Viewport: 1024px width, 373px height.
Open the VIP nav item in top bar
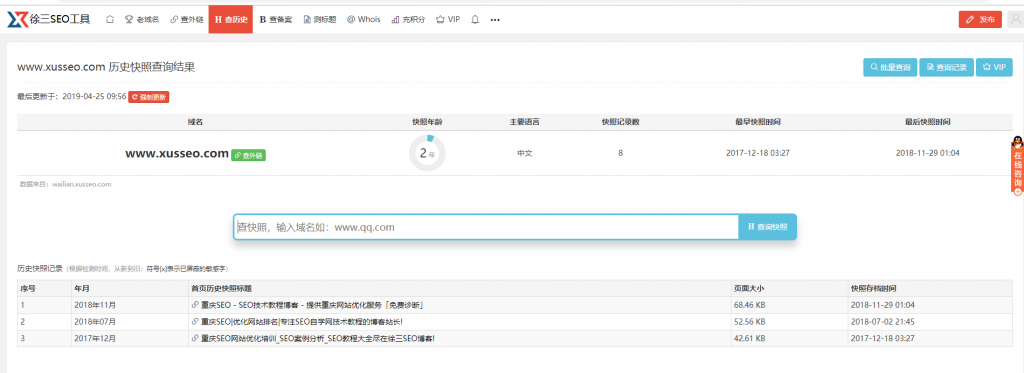pos(448,20)
